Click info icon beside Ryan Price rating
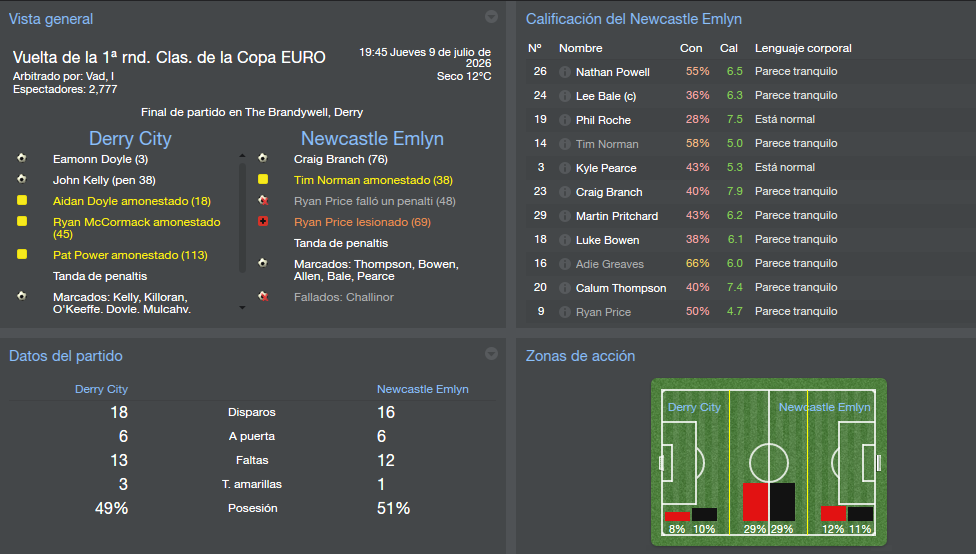 (565, 312)
